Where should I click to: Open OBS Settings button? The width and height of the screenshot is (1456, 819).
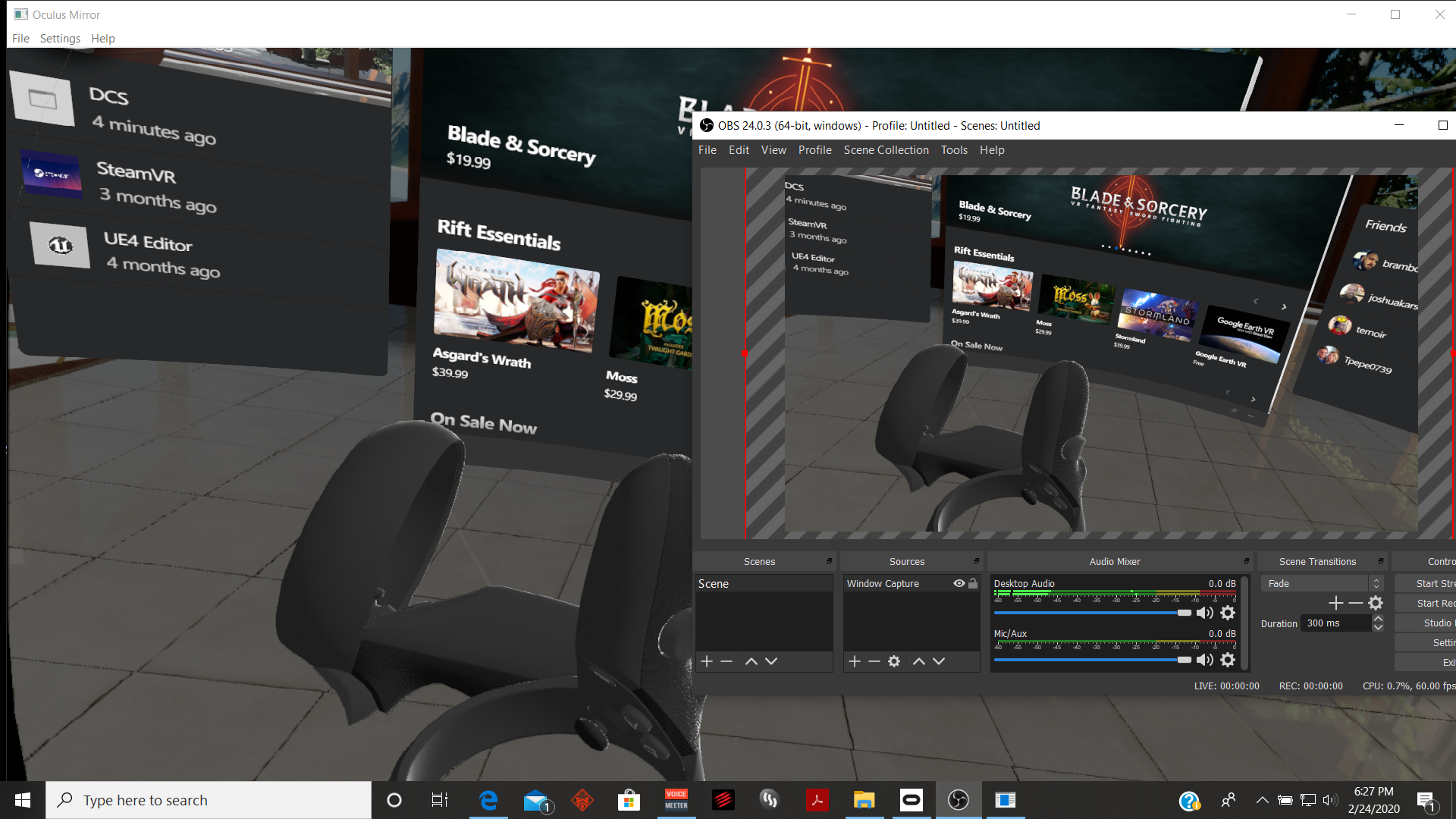pyautogui.click(x=1426, y=642)
